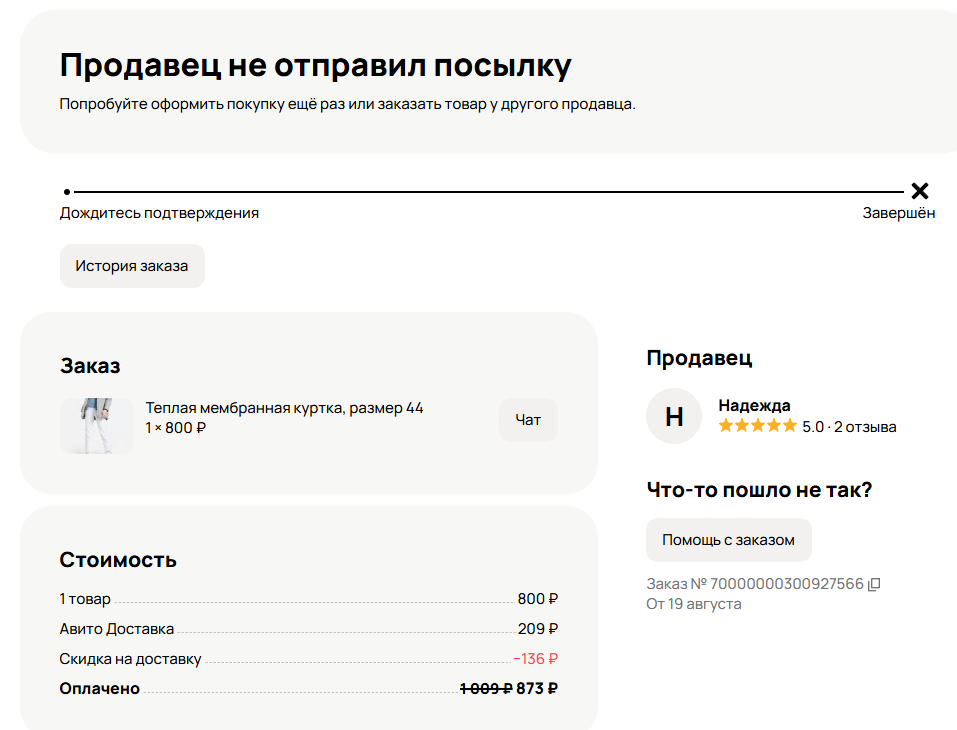Copy the order number icon
Viewport: 957px width, 730px height.
click(x=874, y=584)
